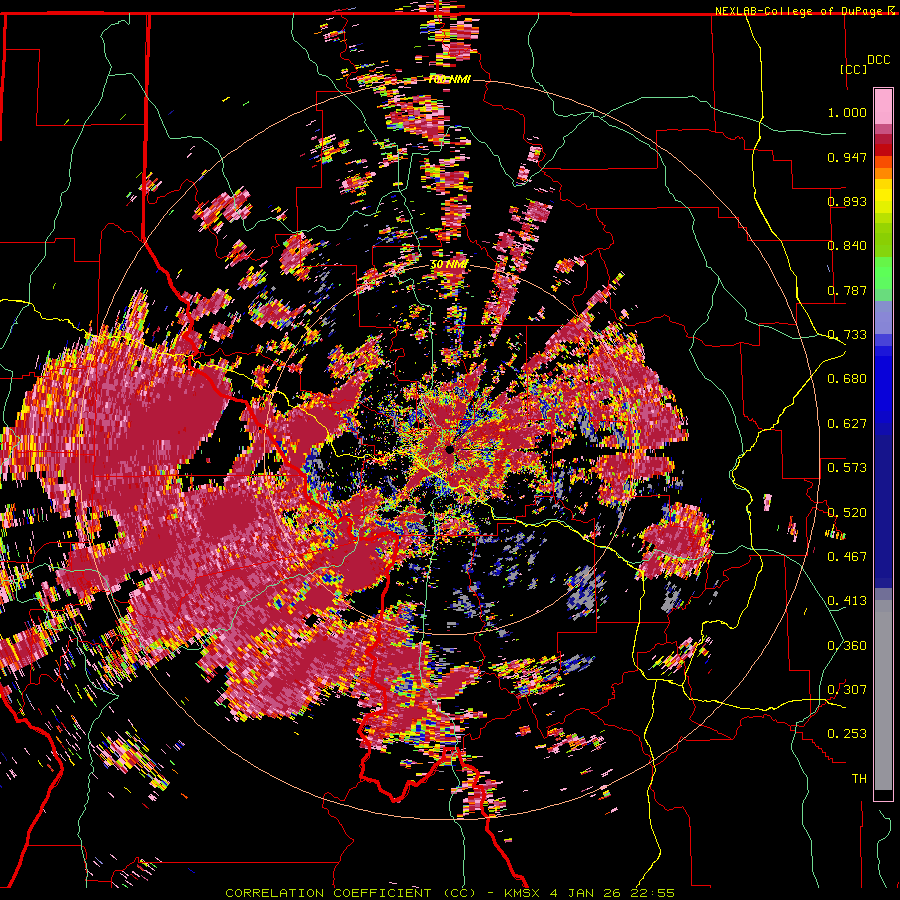
Task: Click the 0.360 scale value
Action: (x=847, y=646)
